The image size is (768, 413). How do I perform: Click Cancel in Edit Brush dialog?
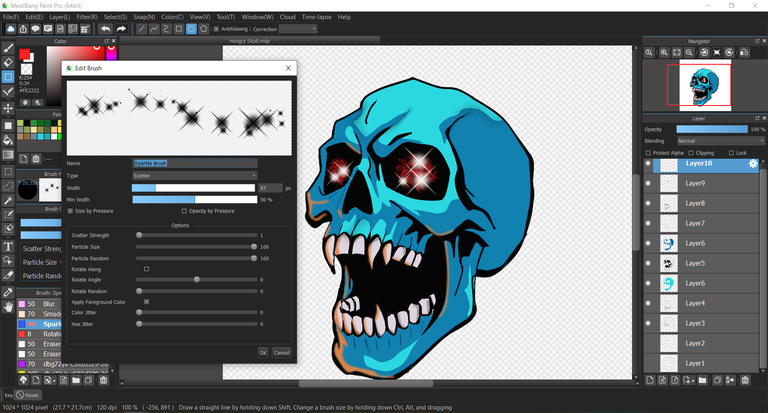(x=282, y=353)
